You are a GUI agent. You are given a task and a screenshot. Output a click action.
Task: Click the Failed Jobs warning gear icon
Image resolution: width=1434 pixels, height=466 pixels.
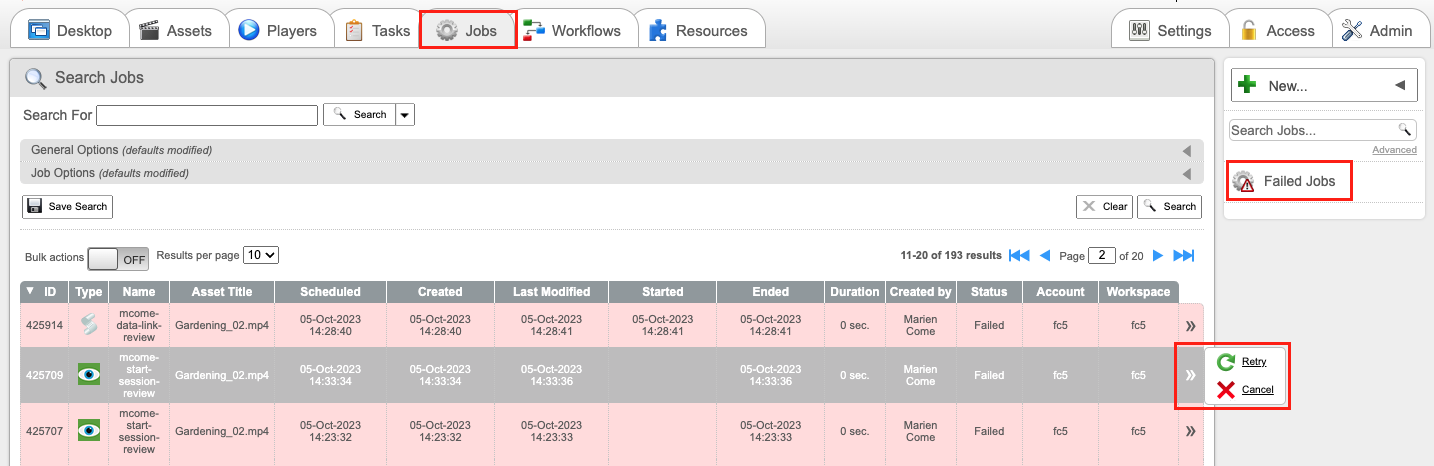click(1244, 182)
